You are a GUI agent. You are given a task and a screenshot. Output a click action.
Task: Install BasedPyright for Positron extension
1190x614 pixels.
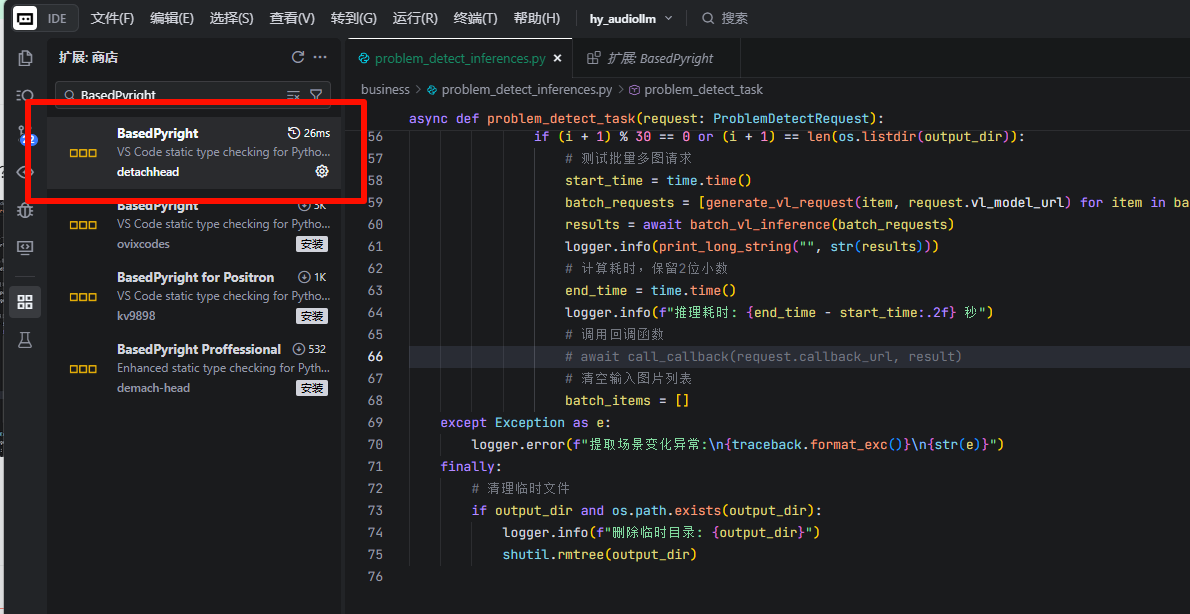(x=311, y=316)
